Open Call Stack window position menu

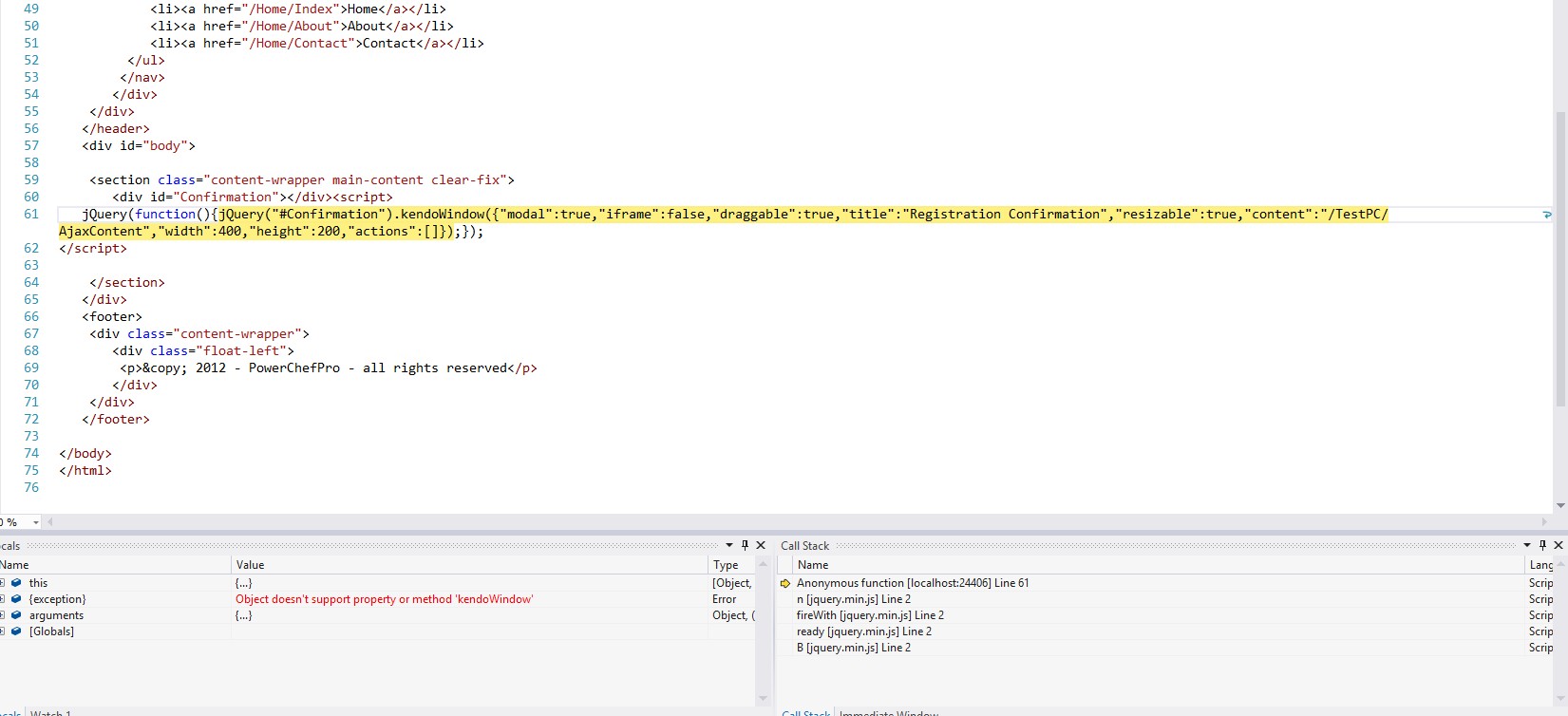(x=1527, y=545)
